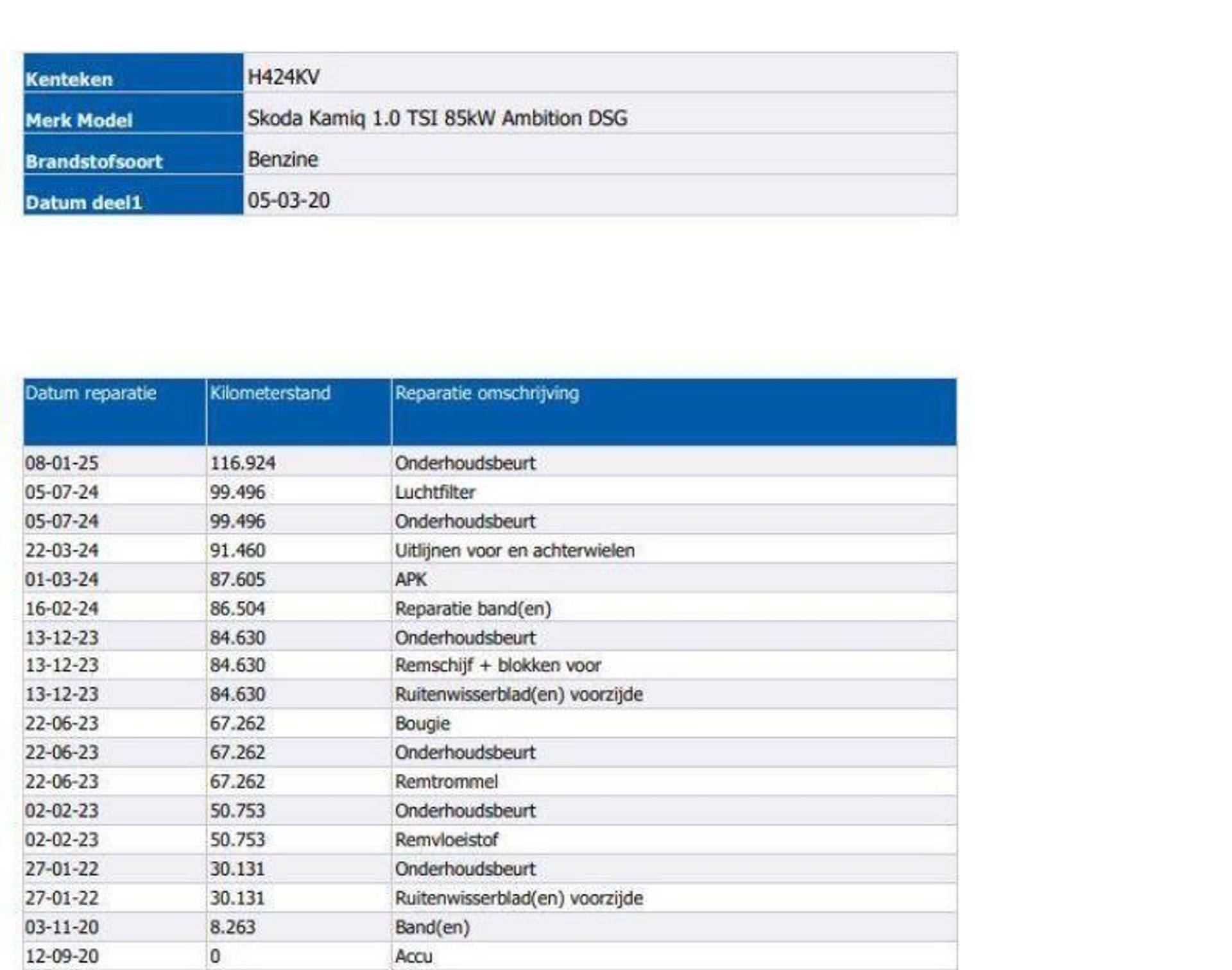Select the license plate value H424KV
Screen dimensions: 1232x970
click(283, 78)
